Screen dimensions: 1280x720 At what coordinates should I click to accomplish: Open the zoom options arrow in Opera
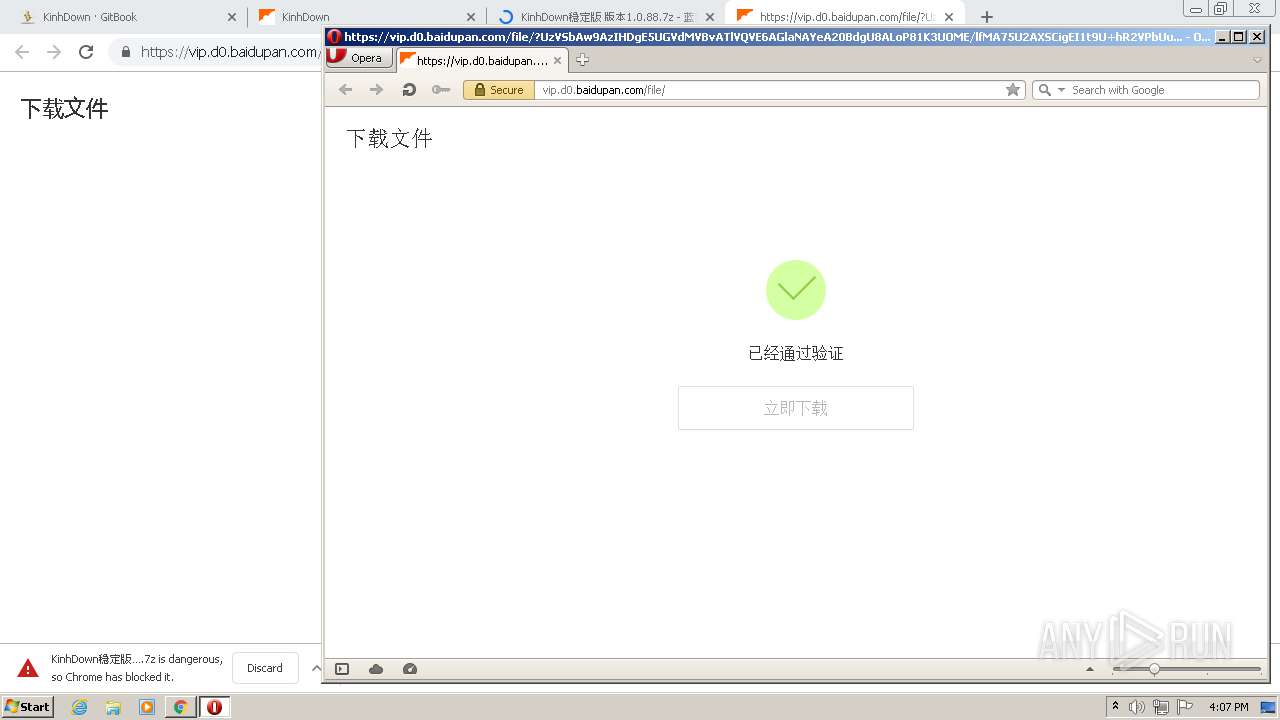(1090, 669)
